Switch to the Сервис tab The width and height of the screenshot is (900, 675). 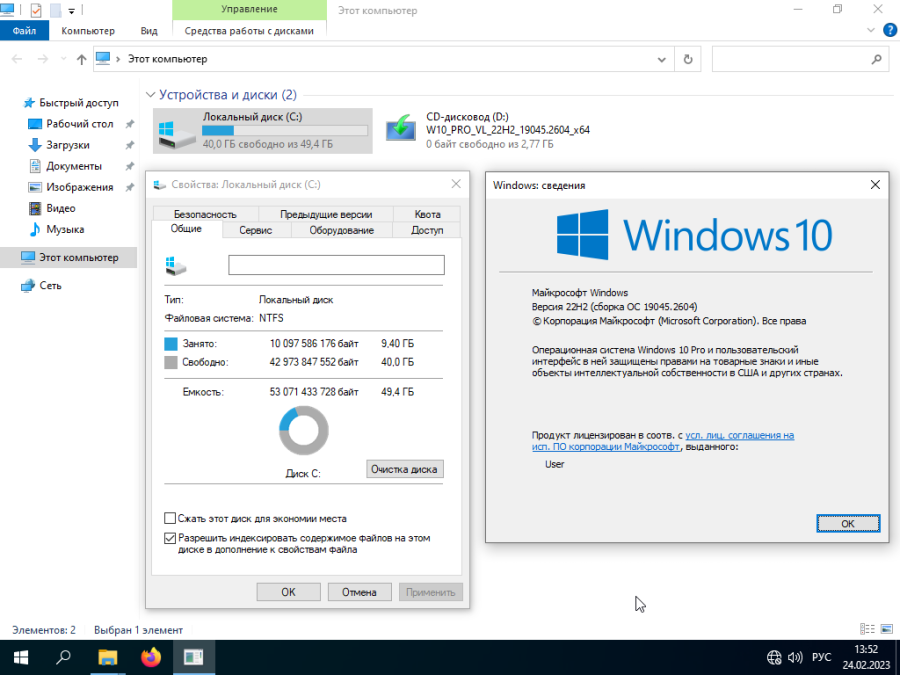(x=255, y=230)
